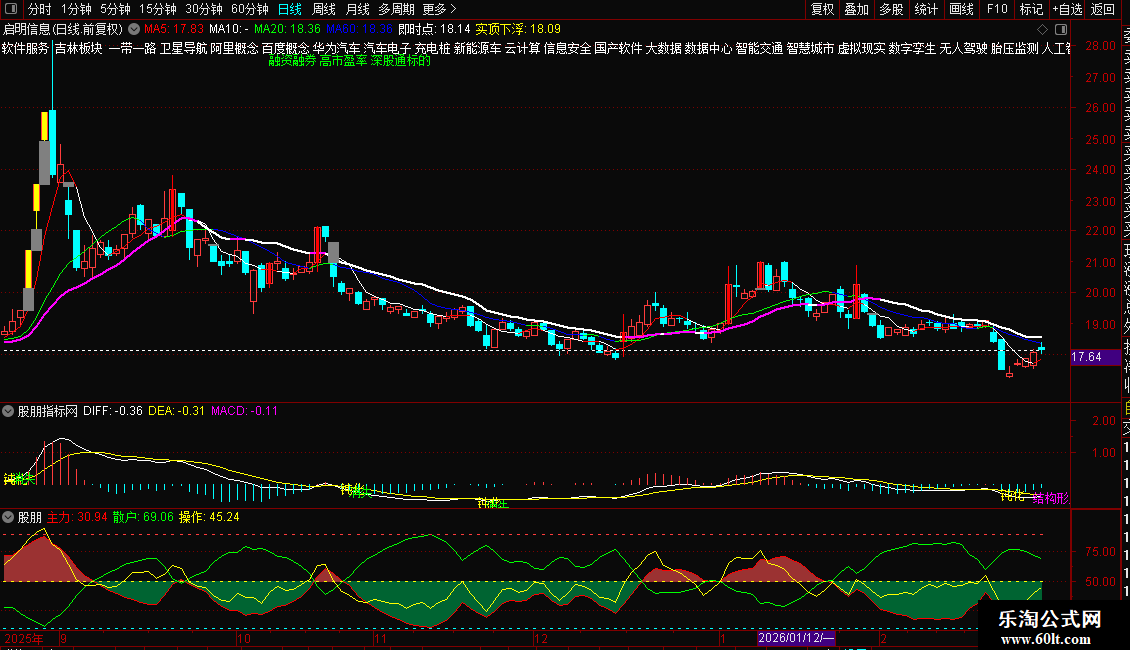Click the 2026/01/12 date marker
This screenshot has height=650, width=1130.
point(796,638)
